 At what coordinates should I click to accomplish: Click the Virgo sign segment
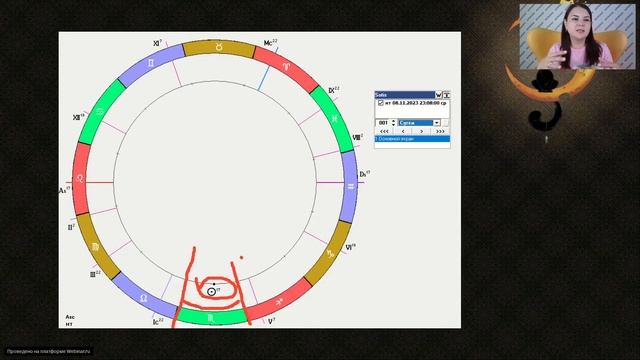point(96,246)
